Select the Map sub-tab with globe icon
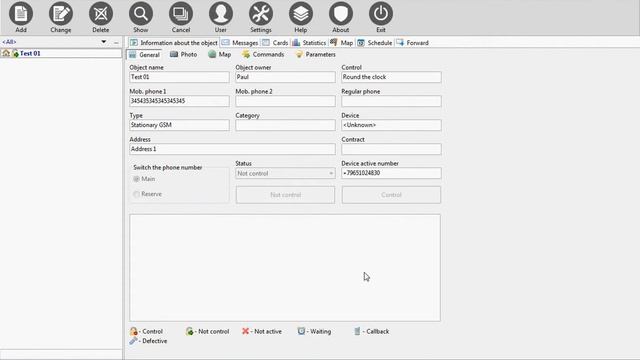Screen dimensions: 640x360 click(220, 54)
